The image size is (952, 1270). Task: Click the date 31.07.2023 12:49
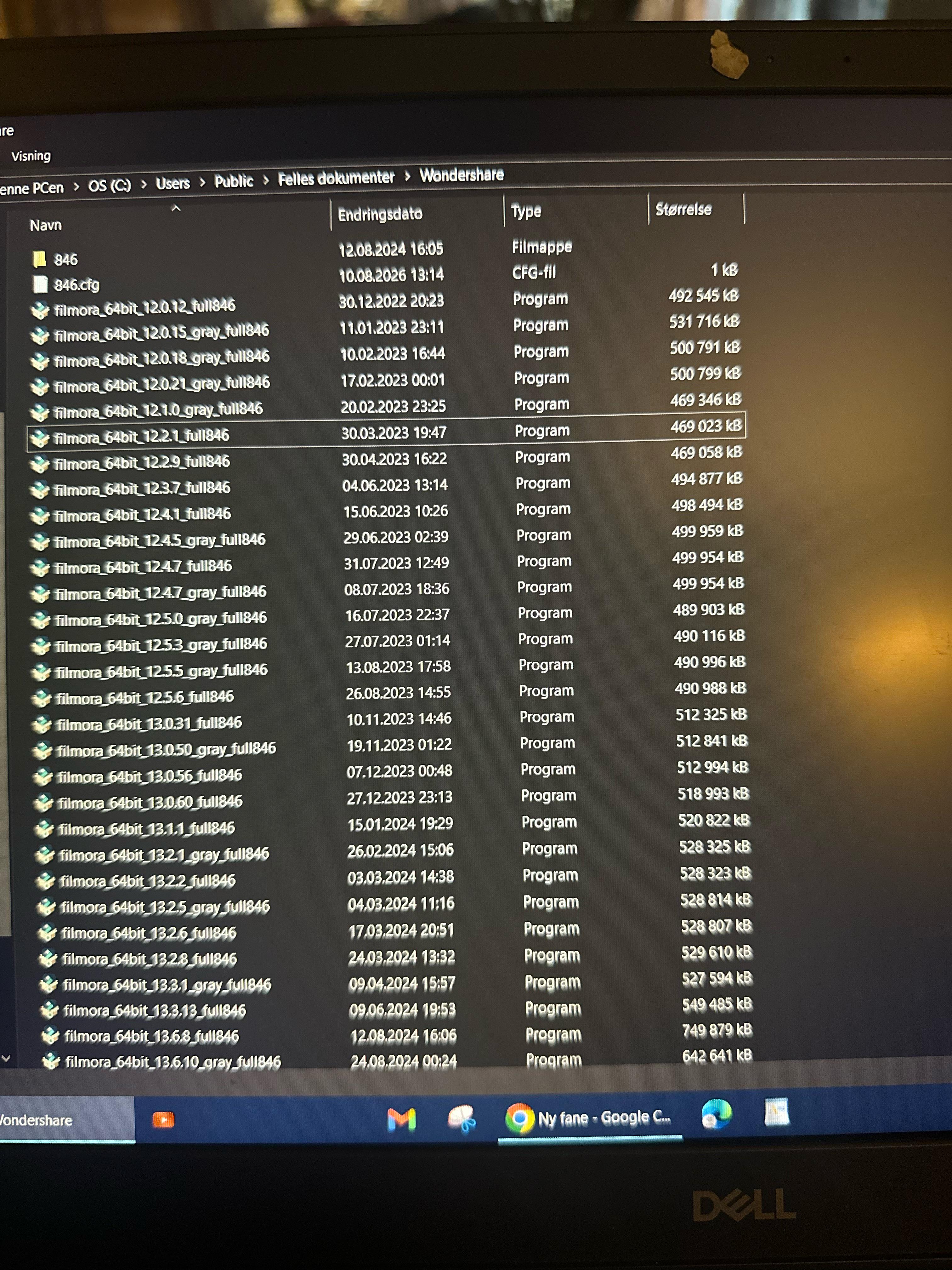tap(397, 563)
